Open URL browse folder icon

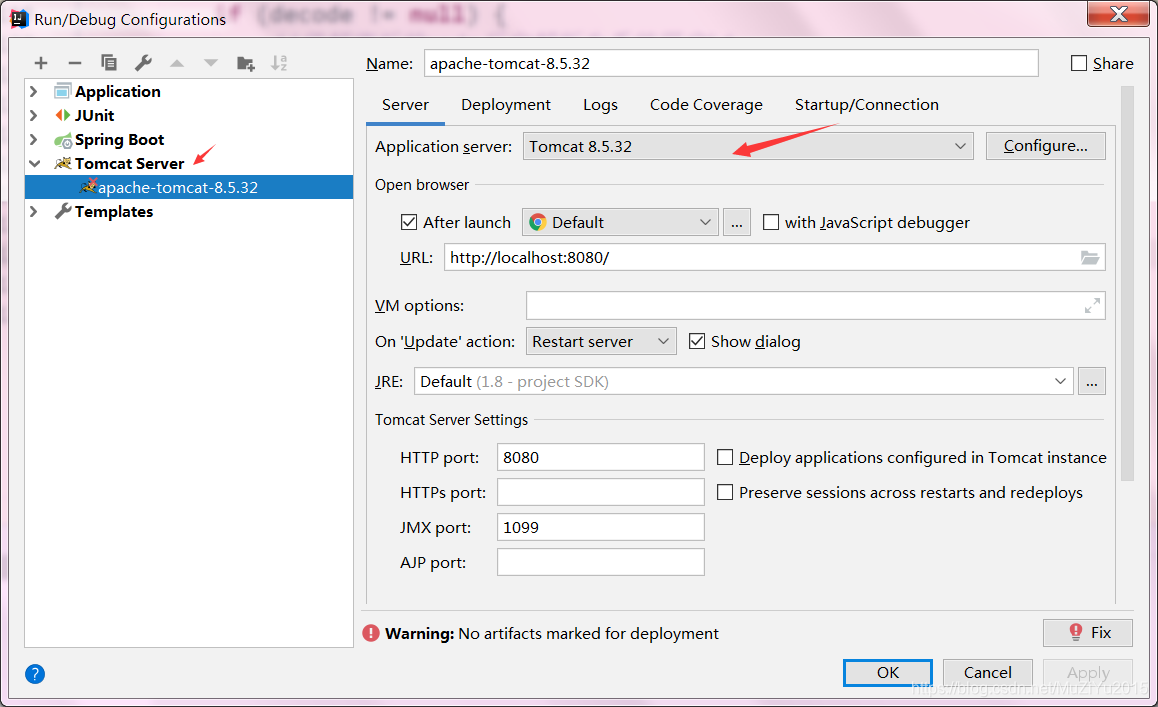pos(1089,258)
